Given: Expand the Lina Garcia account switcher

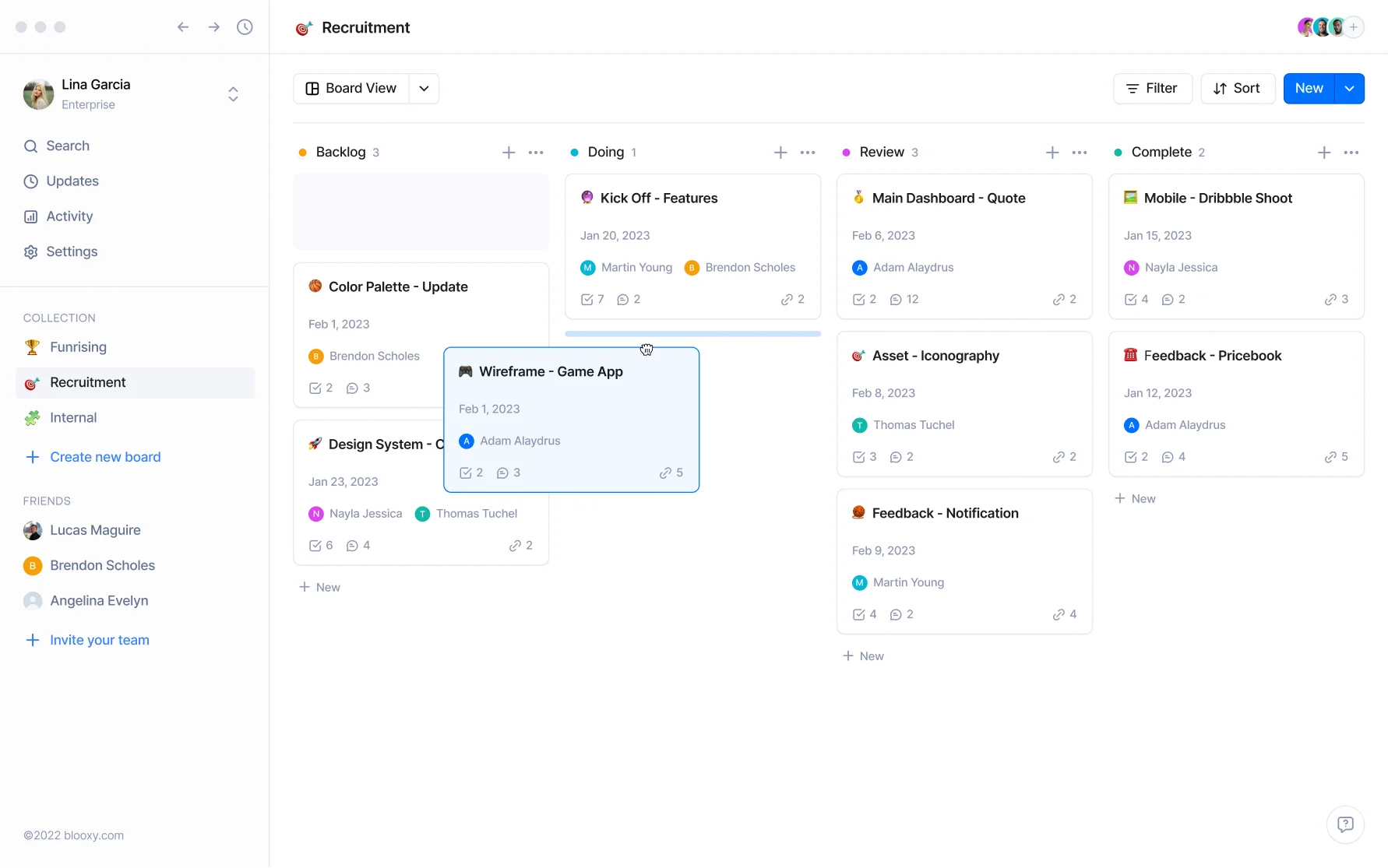Looking at the screenshot, I should 233,94.
